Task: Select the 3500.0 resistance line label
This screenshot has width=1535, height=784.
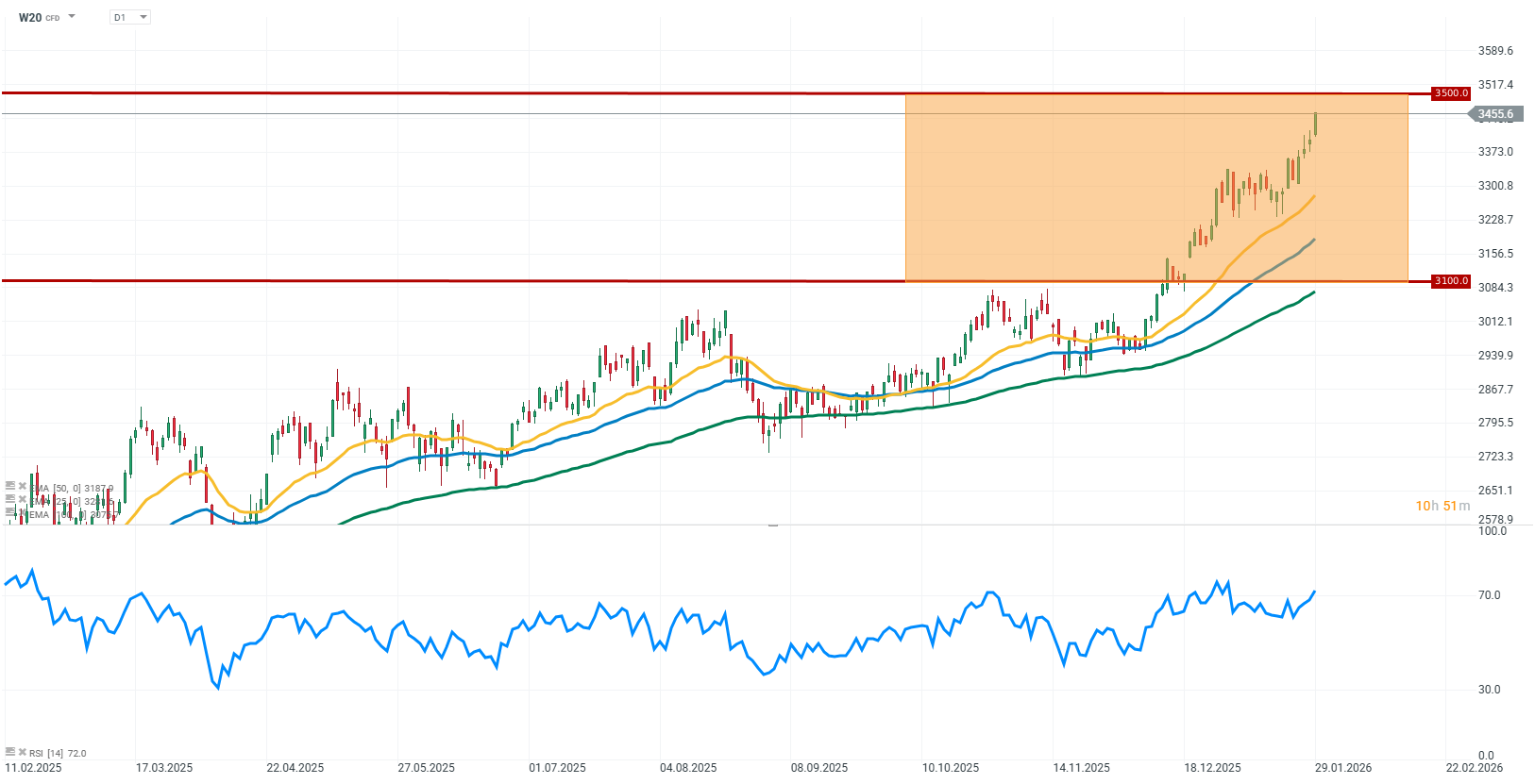Action: click(1451, 93)
